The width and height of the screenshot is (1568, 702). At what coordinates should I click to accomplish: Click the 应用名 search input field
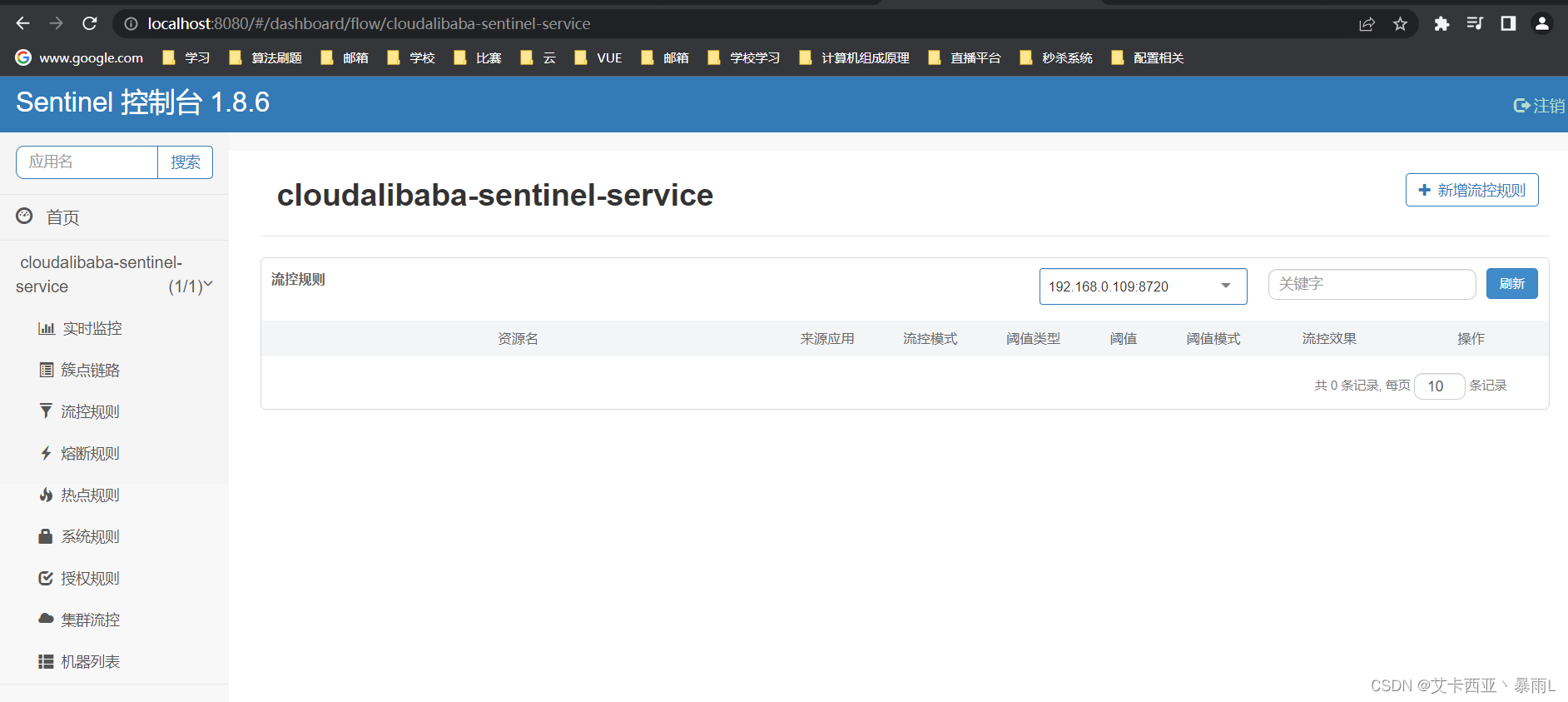point(87,162)
